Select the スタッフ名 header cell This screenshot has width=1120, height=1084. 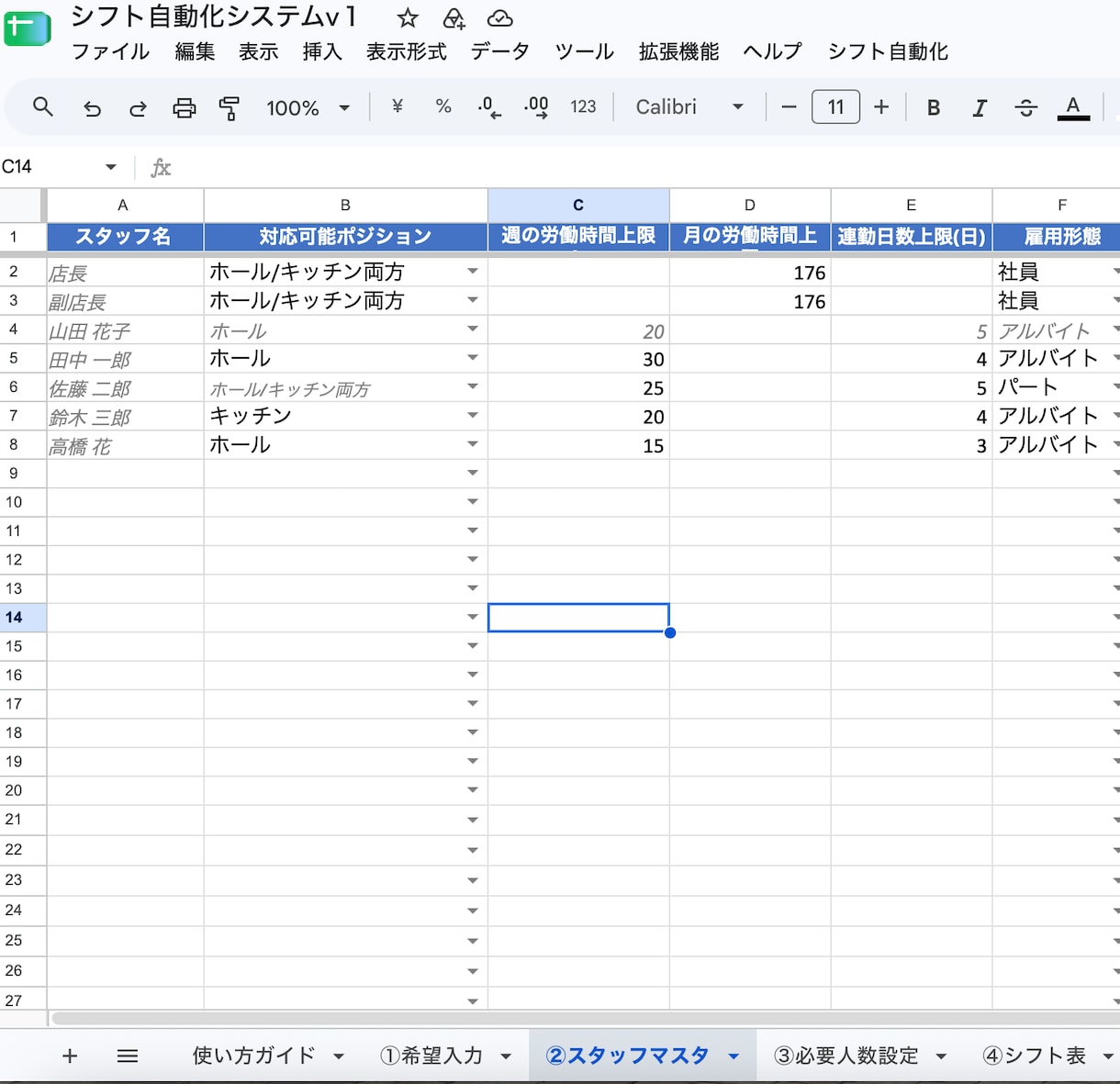point(124,237)
